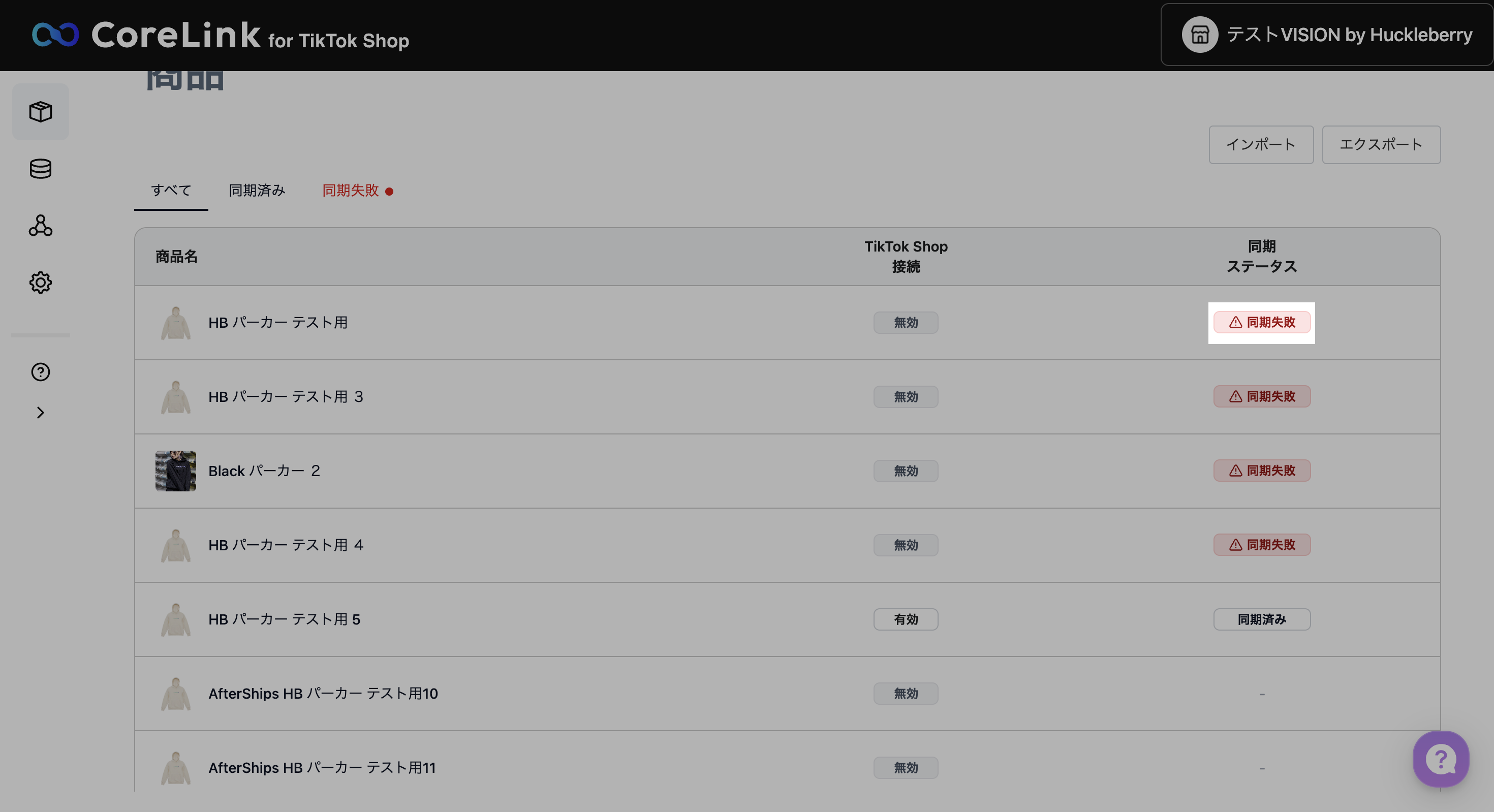Image resolution: width=1494 pixels, height=812 pixels.
Task: Open the products box icon in sidebar
Action: [x=41, y=111]
